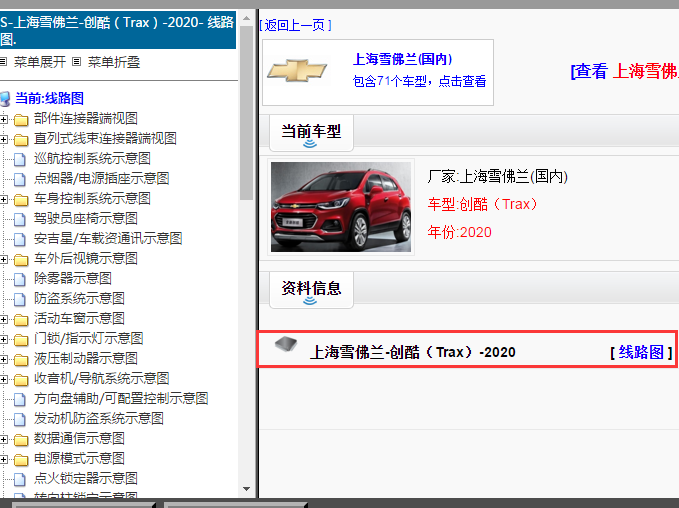Click folder icon of 数据通信示意图

click(21, 439)
